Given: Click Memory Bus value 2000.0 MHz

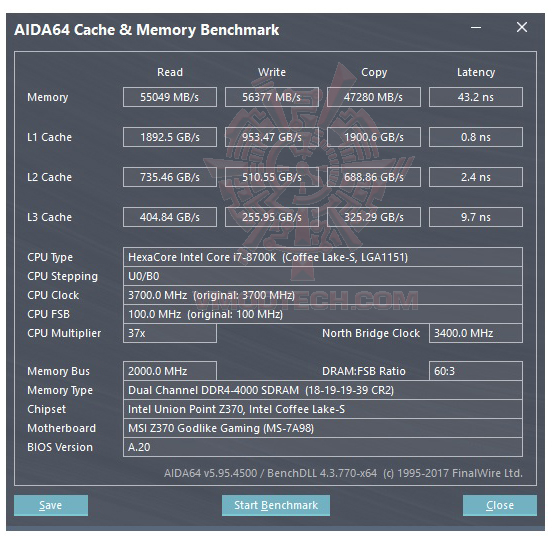Looking at the screenshot, I should pyautogui.click(x=170, y=371).
